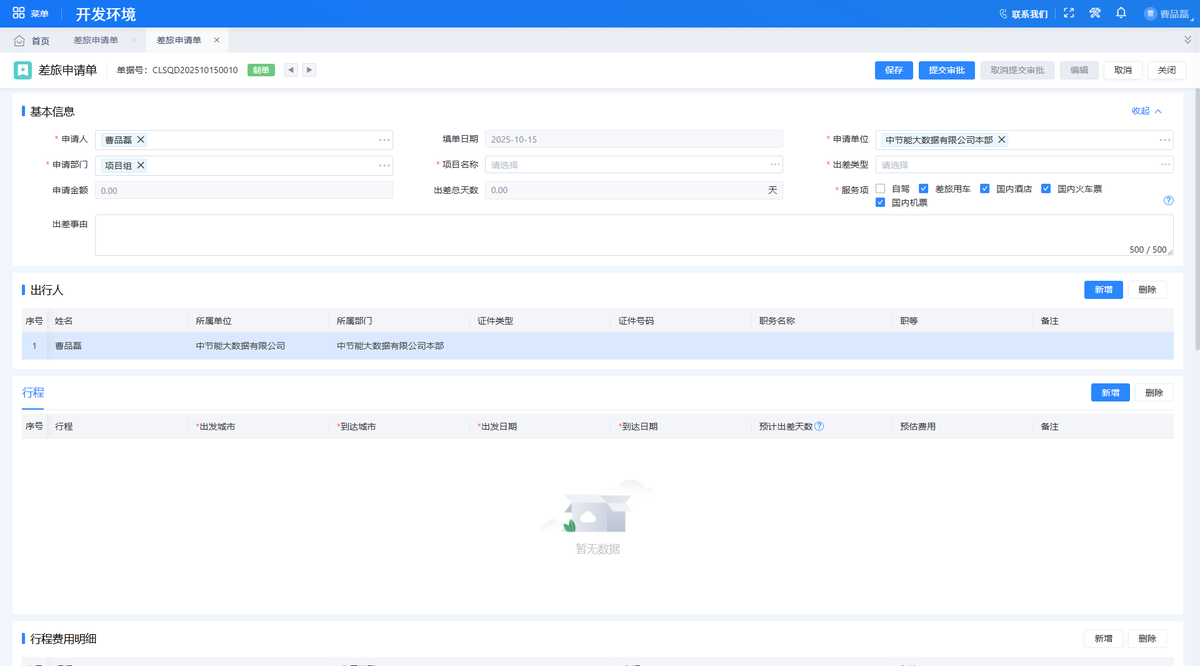This screenshot has width=1200, height=666.
Task: Go to the next document arrow
Action: pos(310,70)
